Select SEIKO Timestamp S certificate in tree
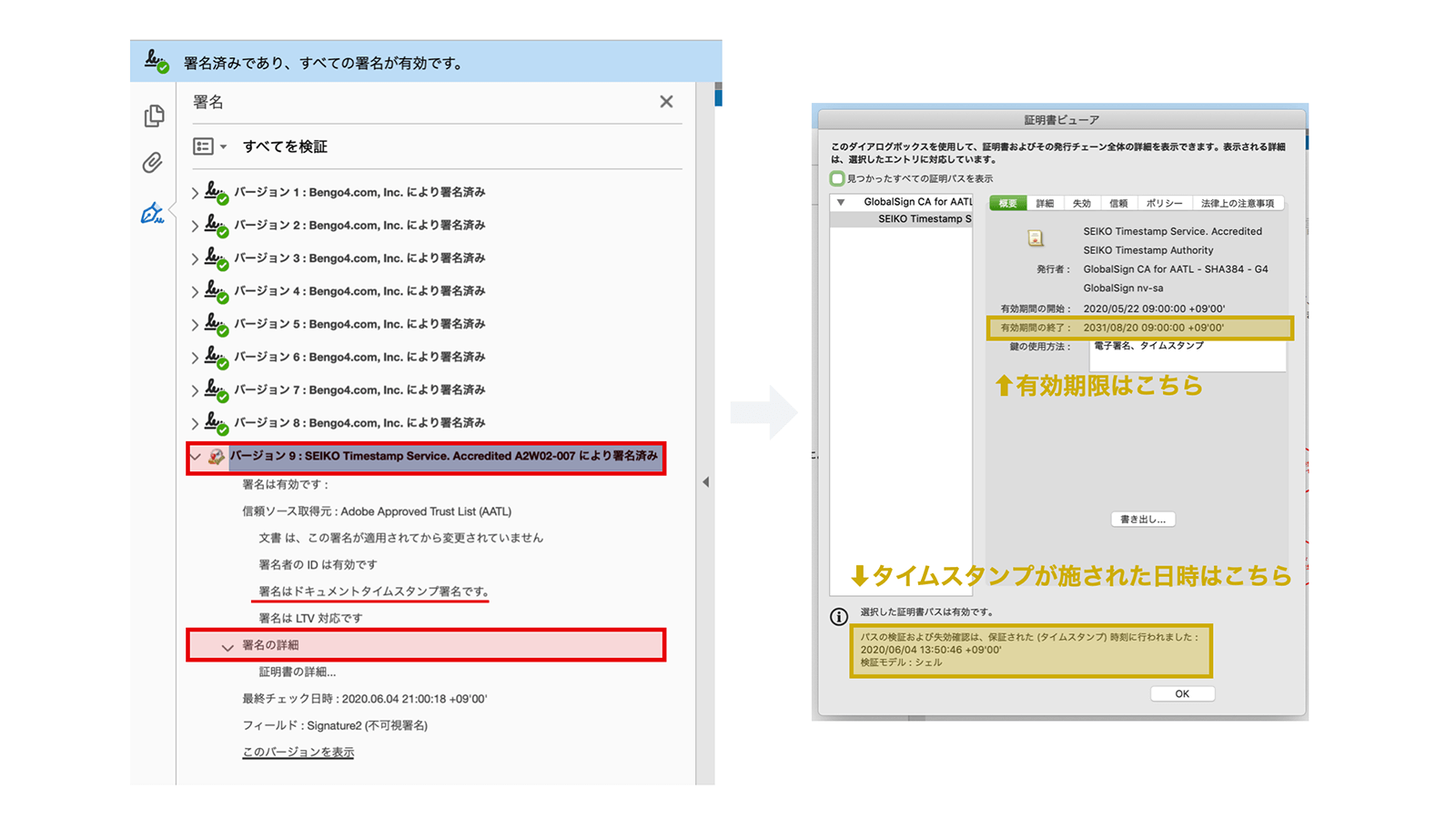Screen dimensions: 1456x819 point(925,218)
